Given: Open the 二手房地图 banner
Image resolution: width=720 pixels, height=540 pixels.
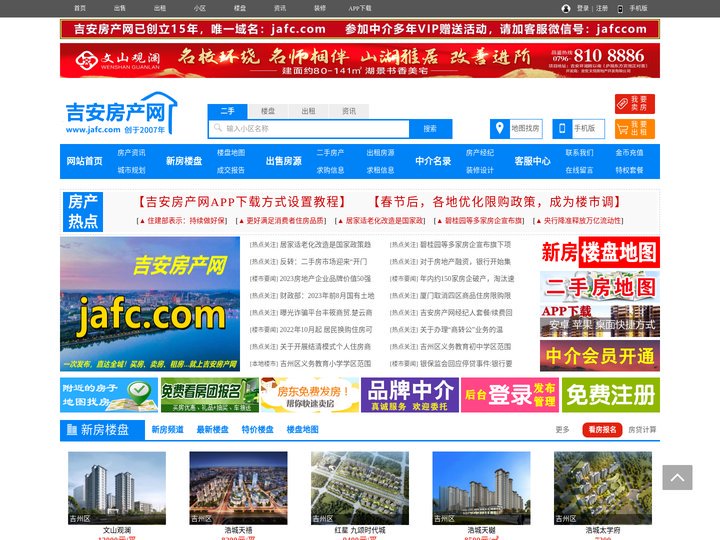Looking at the screenshot, I should point(600,287).
